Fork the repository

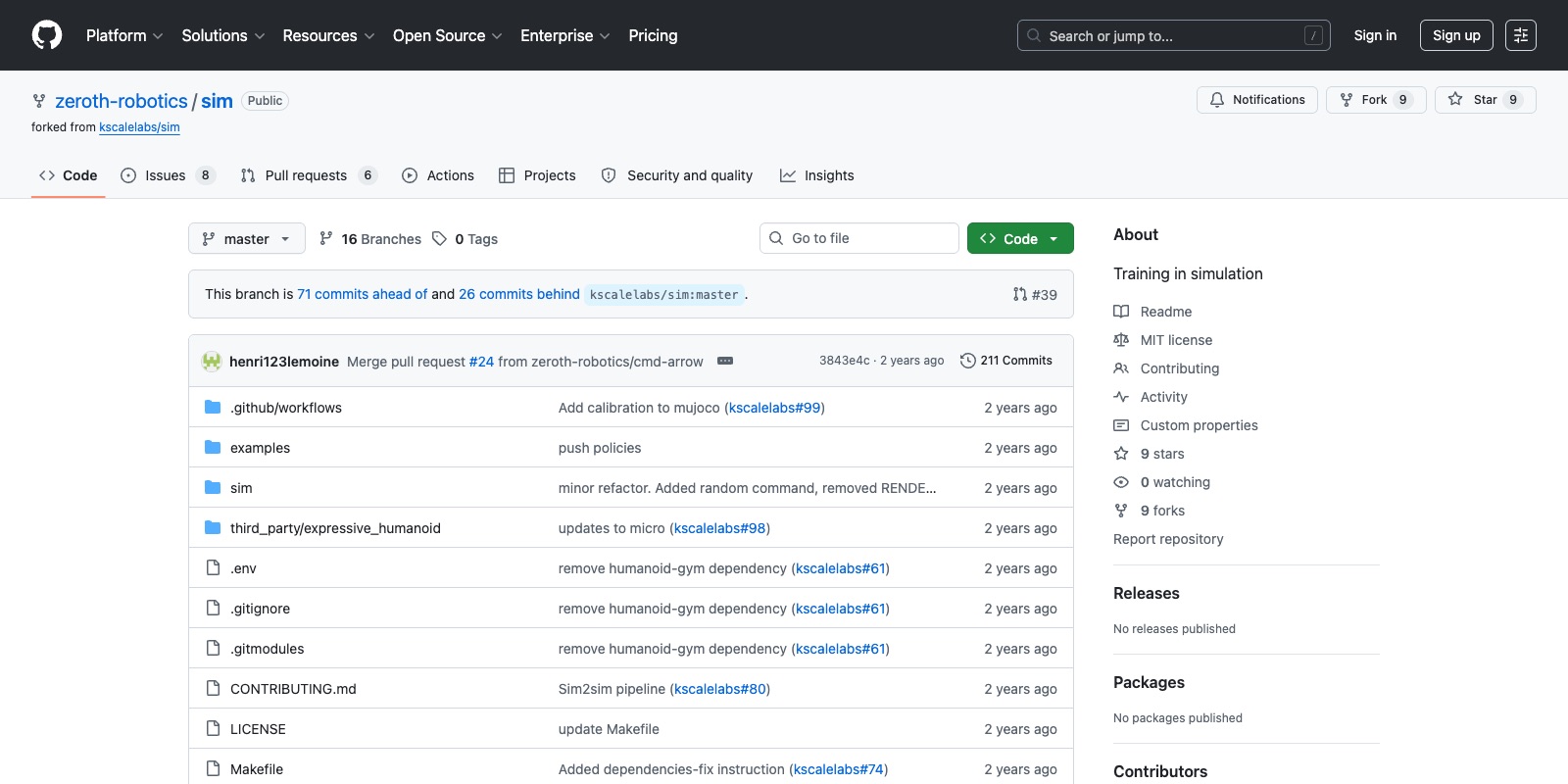1376,100
